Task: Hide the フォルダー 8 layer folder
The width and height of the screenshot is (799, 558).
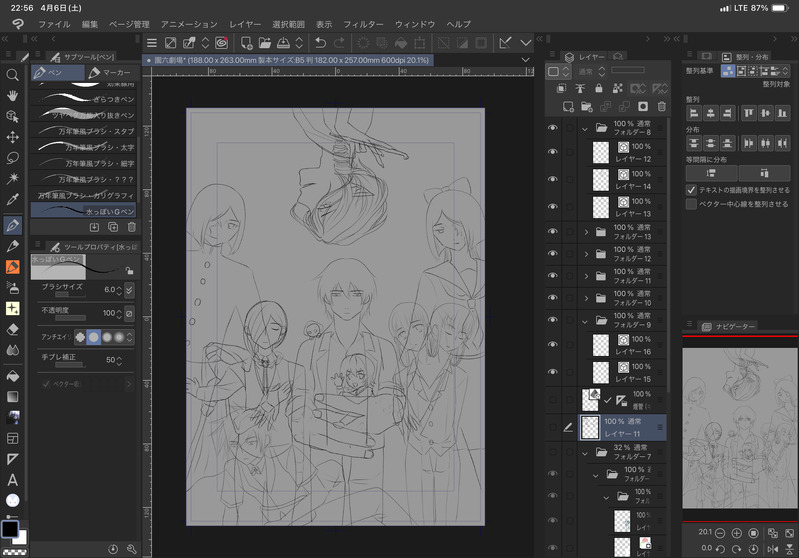Action: (x=552, y=128)
